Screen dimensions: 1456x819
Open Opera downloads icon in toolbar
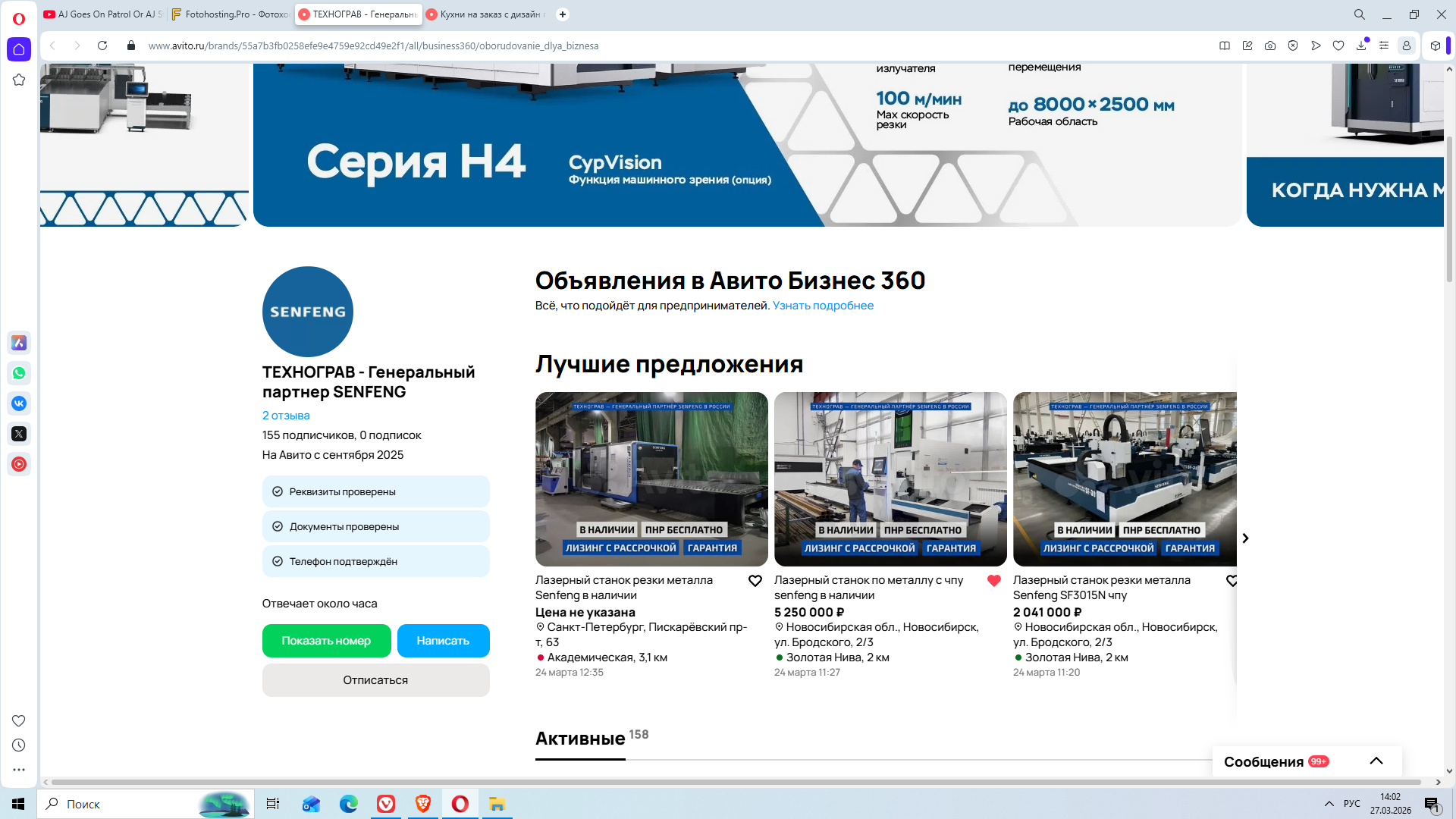[x=1361, y=45]
